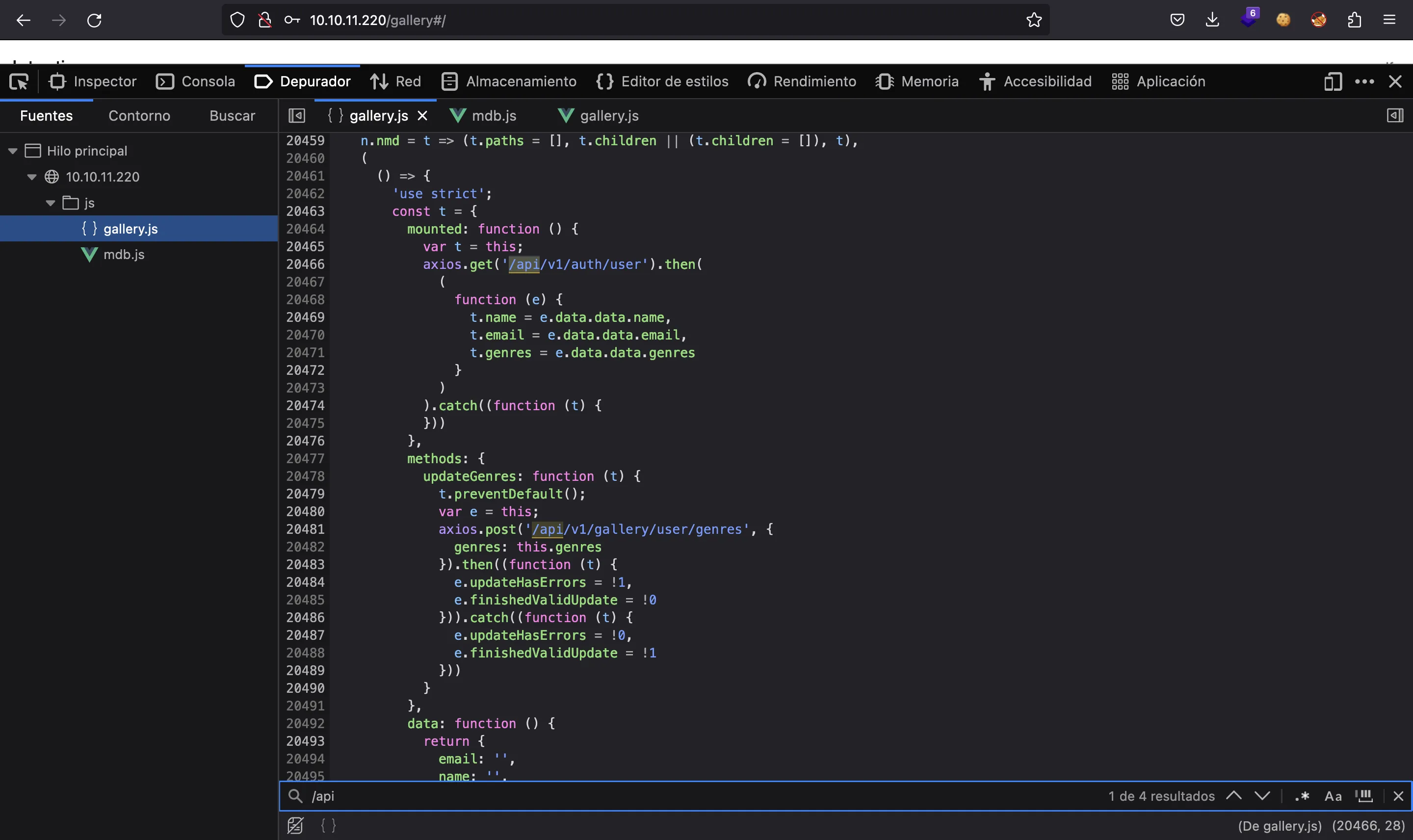Open the mdb.js editor tab

[483, 116]
